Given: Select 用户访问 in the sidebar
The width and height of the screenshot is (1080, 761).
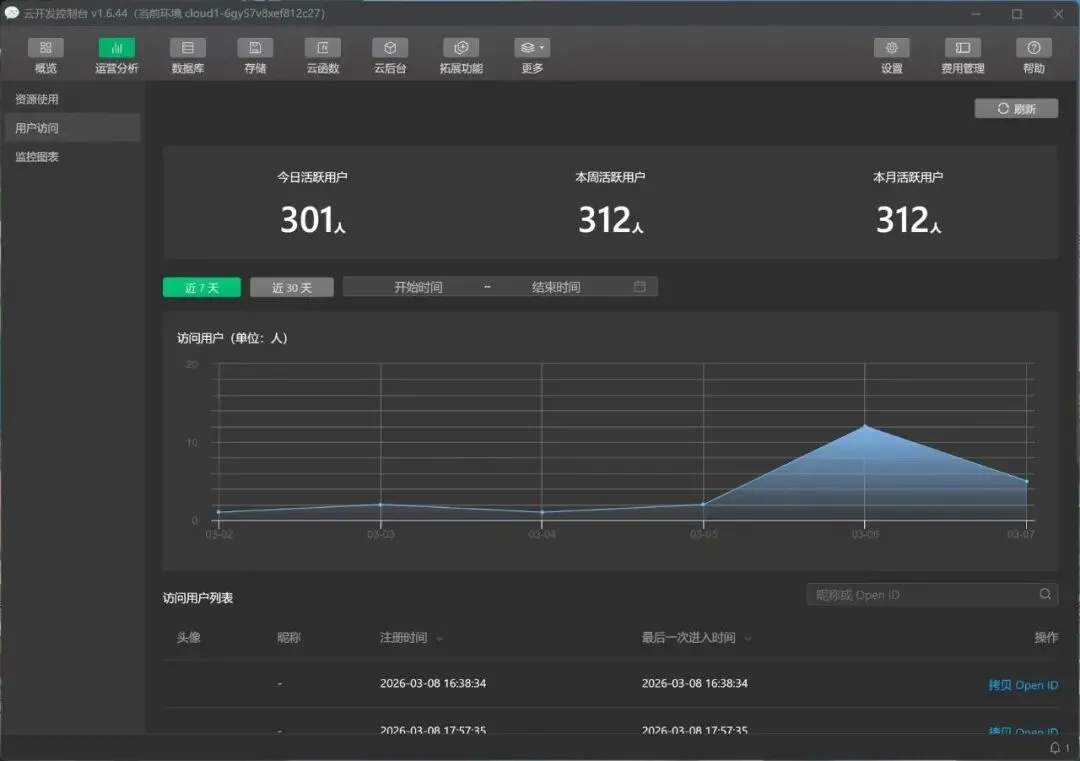Looking at the screenshot, I should (72, 128).
